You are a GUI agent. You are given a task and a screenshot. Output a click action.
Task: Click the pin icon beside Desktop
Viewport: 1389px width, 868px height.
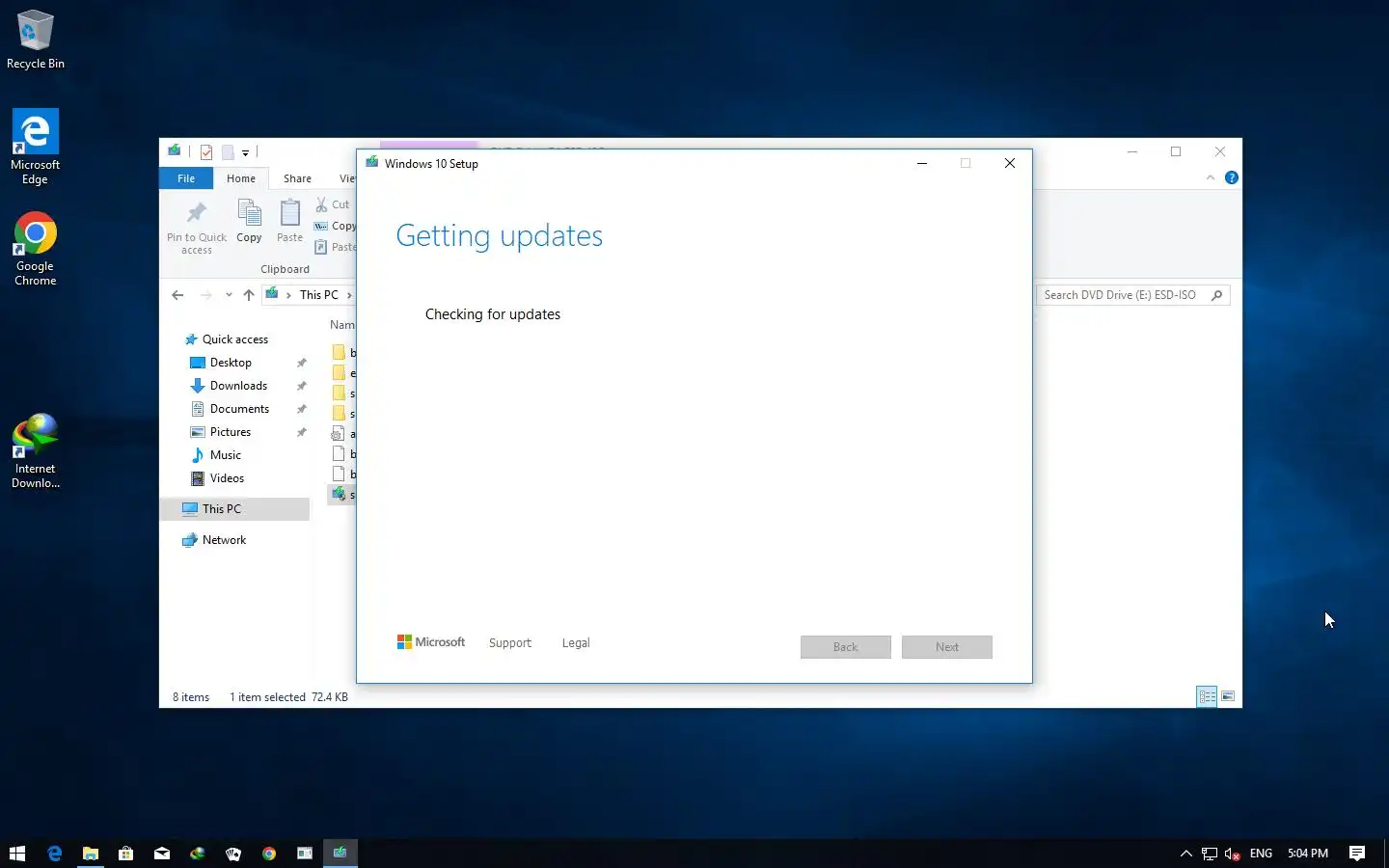tap(301, 363)
